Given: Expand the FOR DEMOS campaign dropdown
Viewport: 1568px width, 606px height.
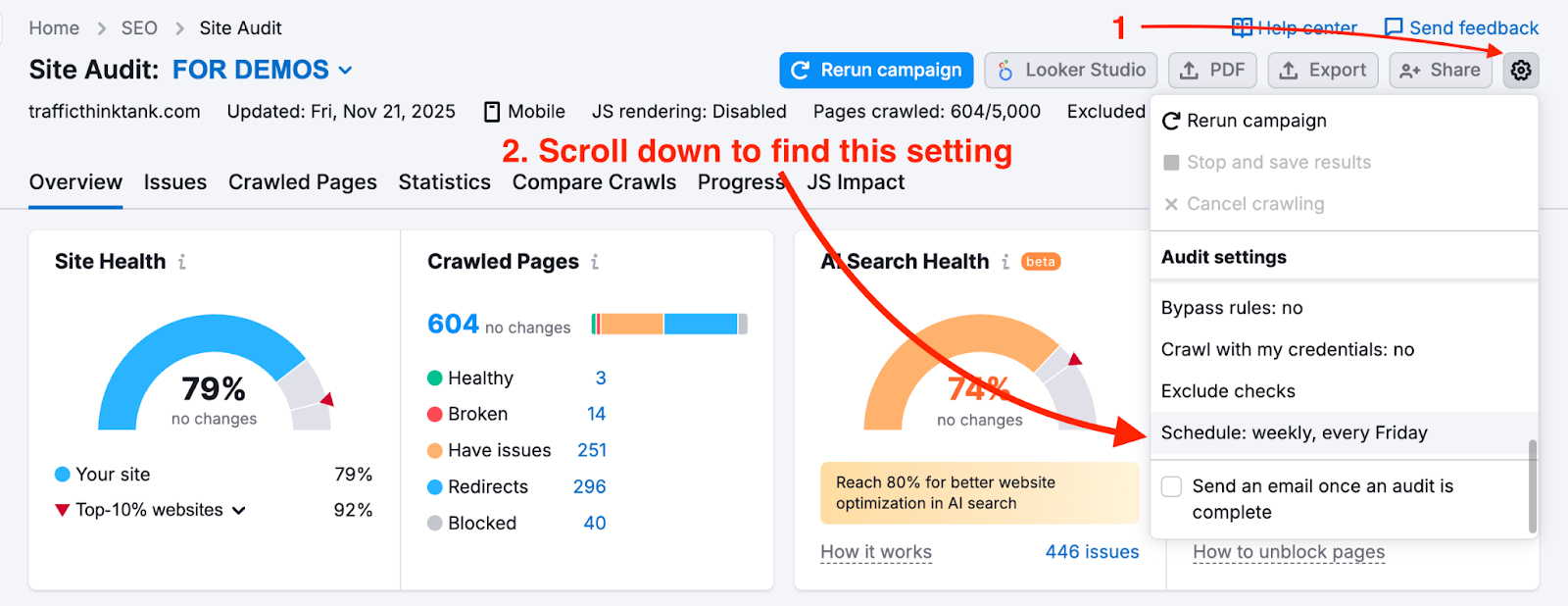Looking at the screenshot, I should [344, 70].
